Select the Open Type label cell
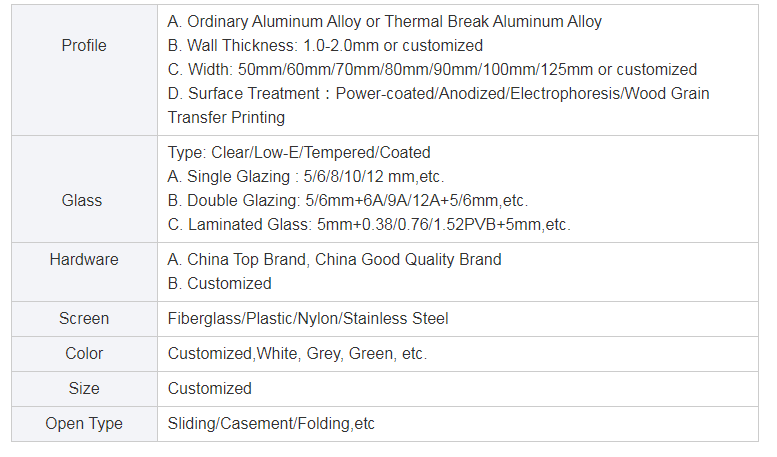 coord(84,424)
